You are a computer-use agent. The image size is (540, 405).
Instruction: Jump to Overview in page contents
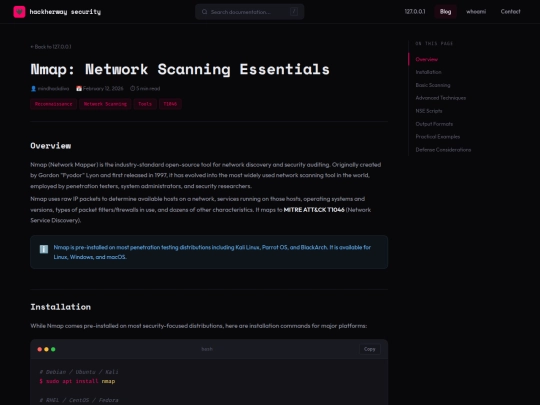click(427, 59)
